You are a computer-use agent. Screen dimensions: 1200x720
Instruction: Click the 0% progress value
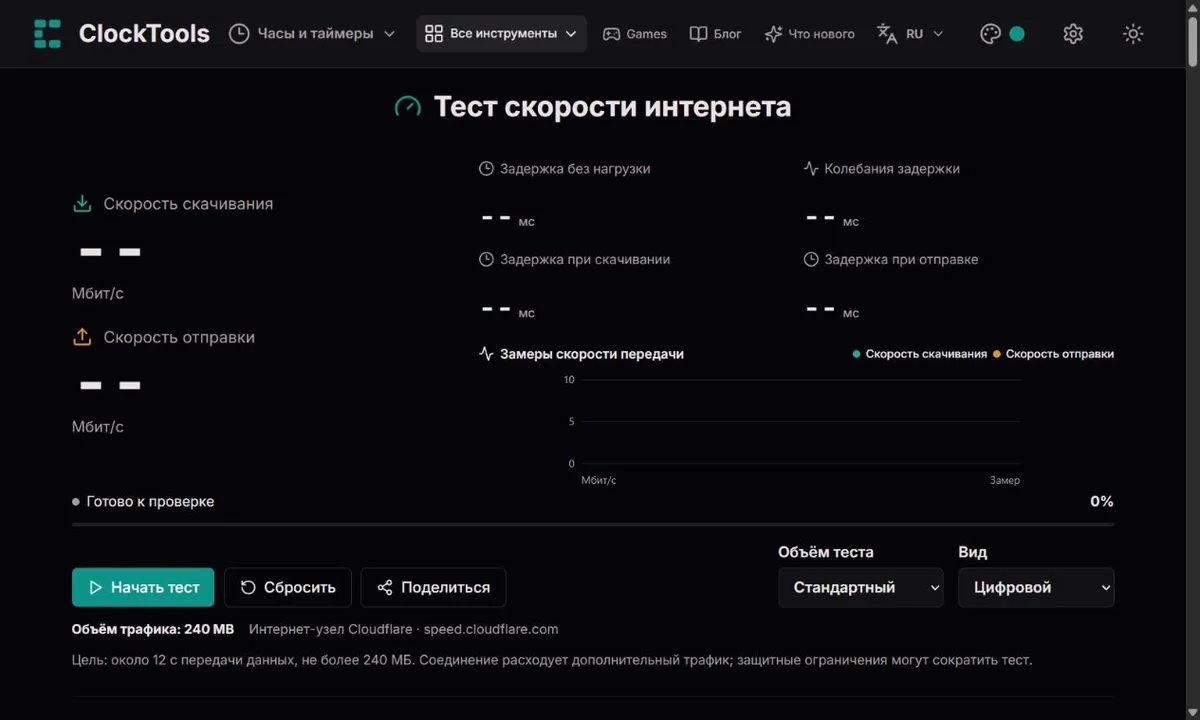pos(1101,502)
